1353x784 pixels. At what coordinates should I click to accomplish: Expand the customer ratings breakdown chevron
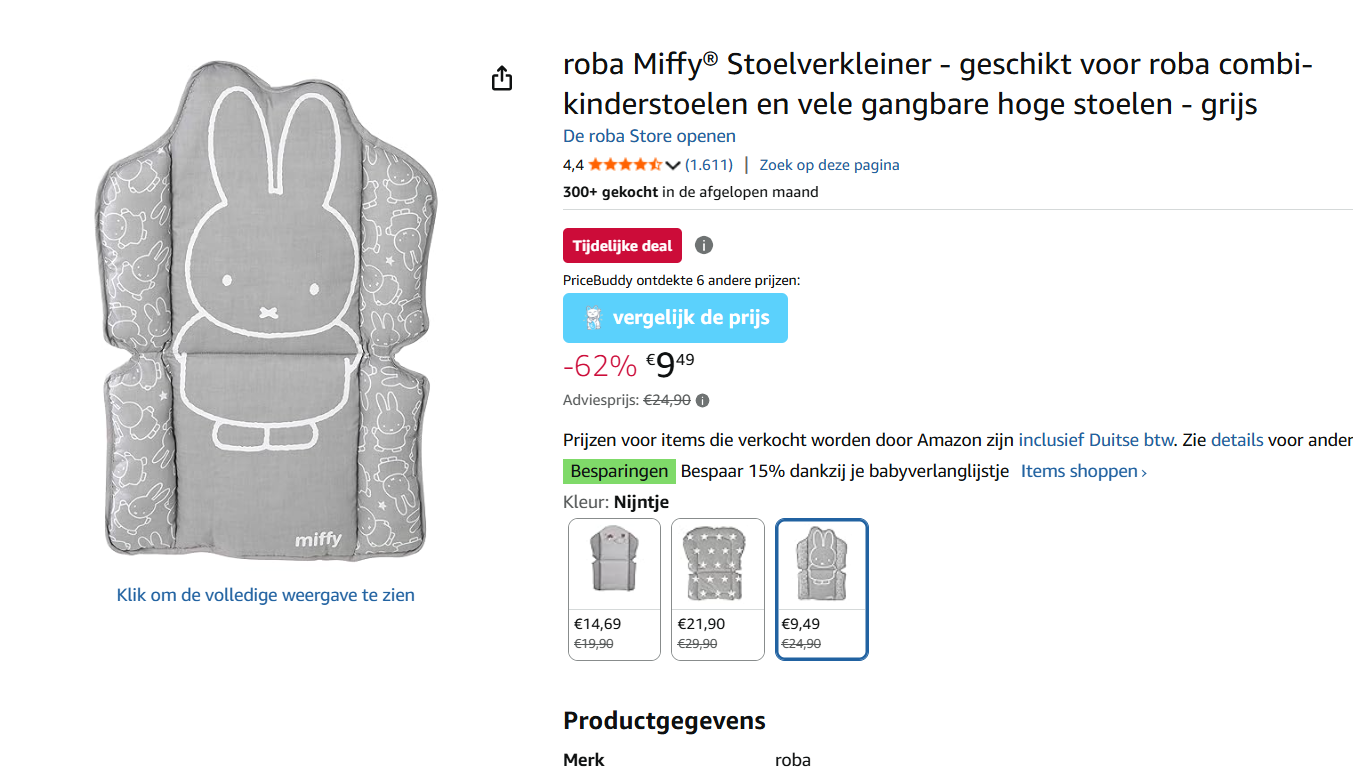[x=674, y=164]
